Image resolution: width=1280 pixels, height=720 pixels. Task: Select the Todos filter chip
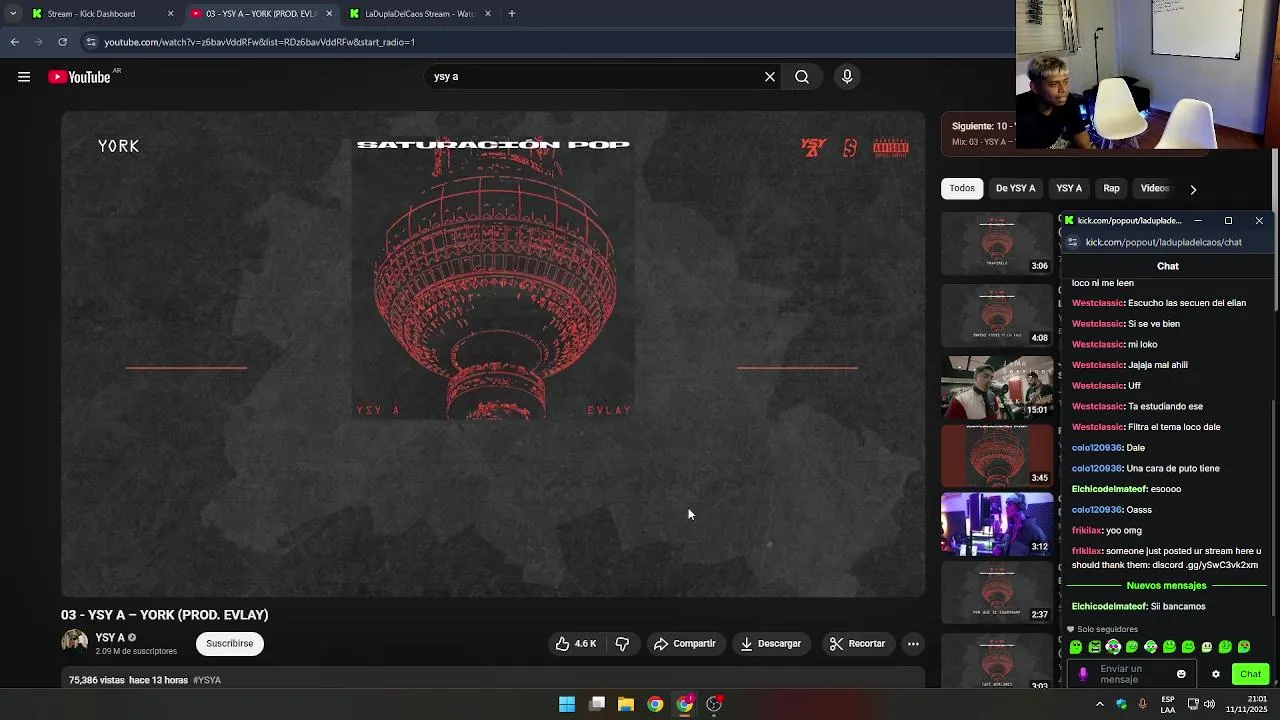(x=962, y=188)
